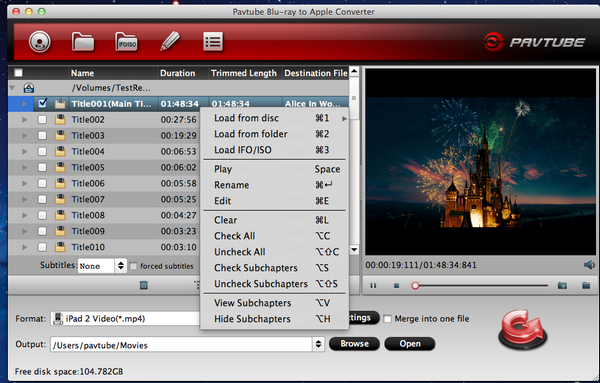Open the pencil Edit tool in the toolbar
The image size is (600, 383).
coord(170,41)
